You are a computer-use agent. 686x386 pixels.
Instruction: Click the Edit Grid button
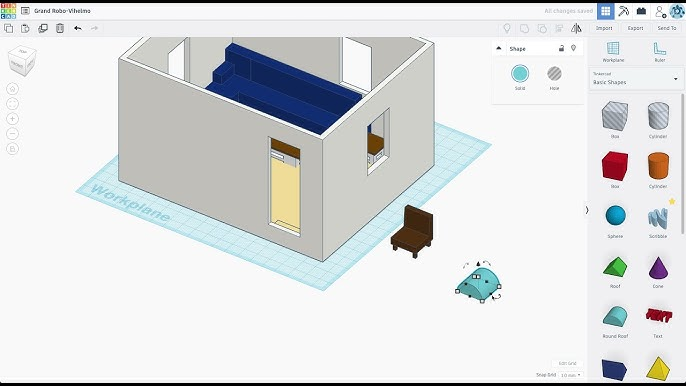point(567,363)
